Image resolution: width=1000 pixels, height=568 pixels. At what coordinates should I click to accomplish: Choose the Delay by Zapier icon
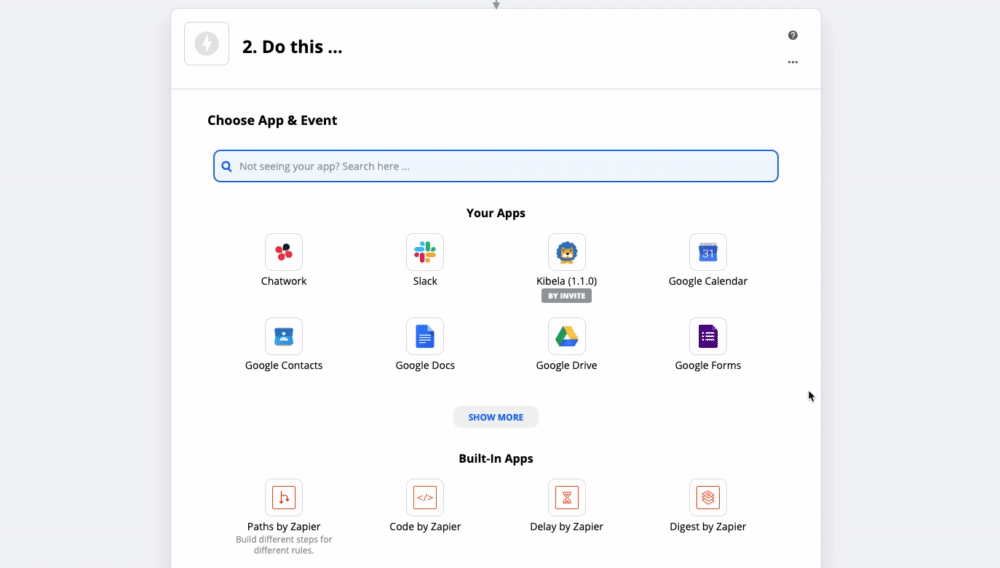point(566,497)
